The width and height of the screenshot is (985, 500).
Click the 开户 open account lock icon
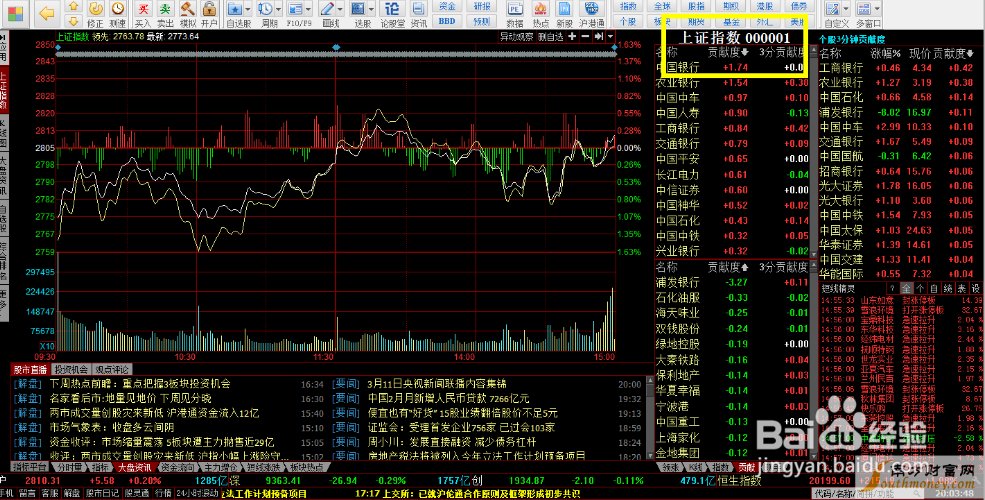[x=209, y=14]
